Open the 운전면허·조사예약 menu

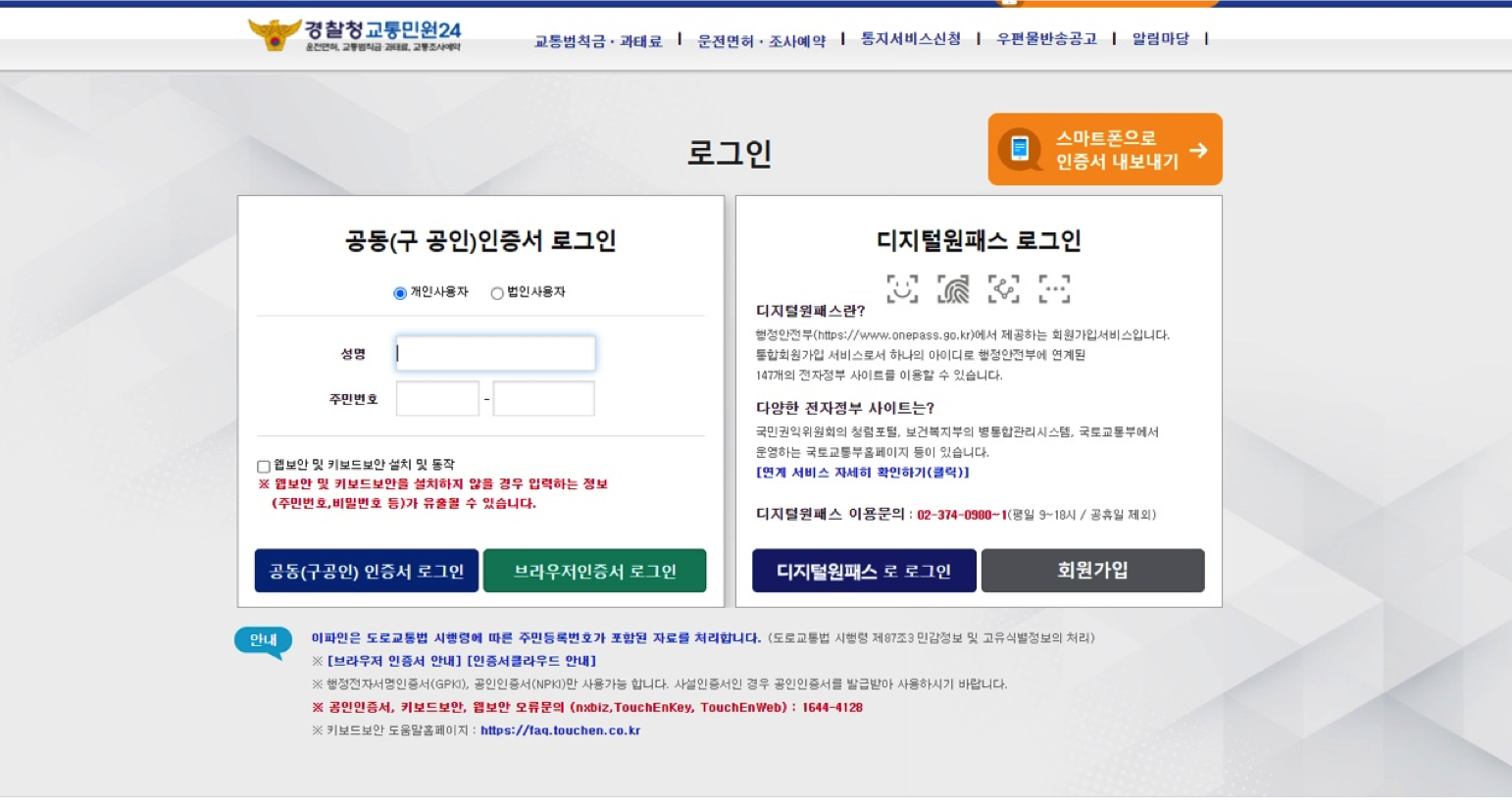pyautogui.click(x=762, y=40)
